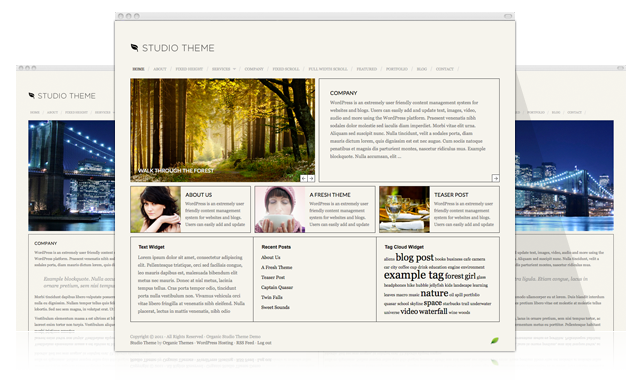This screenshot has height=380, width=640.
Task: Open 'Sweet Sounds' recent post
Action: (275, 307)
